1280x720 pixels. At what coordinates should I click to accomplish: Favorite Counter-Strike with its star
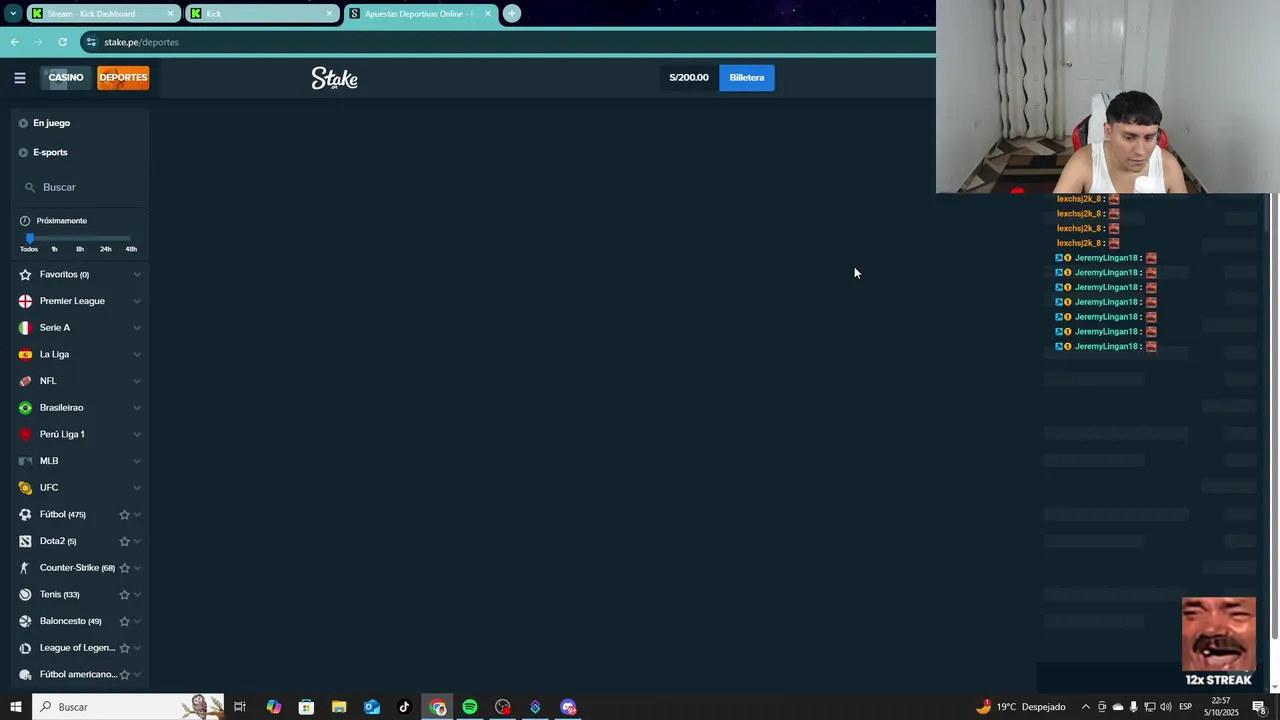[x=124, y=568]
